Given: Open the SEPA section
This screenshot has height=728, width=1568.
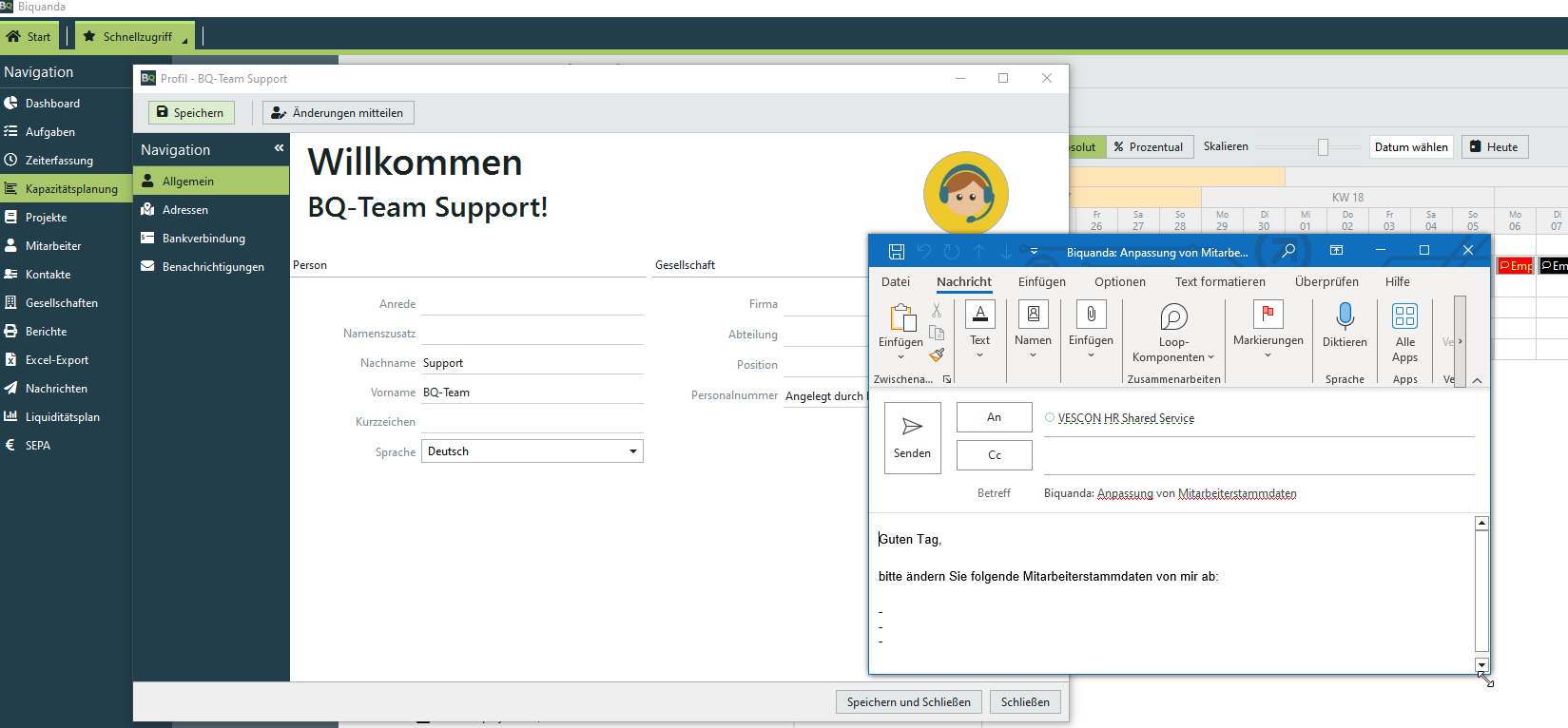Looking at the screenshot, I should pyautogui.click(x=37, y=445).
